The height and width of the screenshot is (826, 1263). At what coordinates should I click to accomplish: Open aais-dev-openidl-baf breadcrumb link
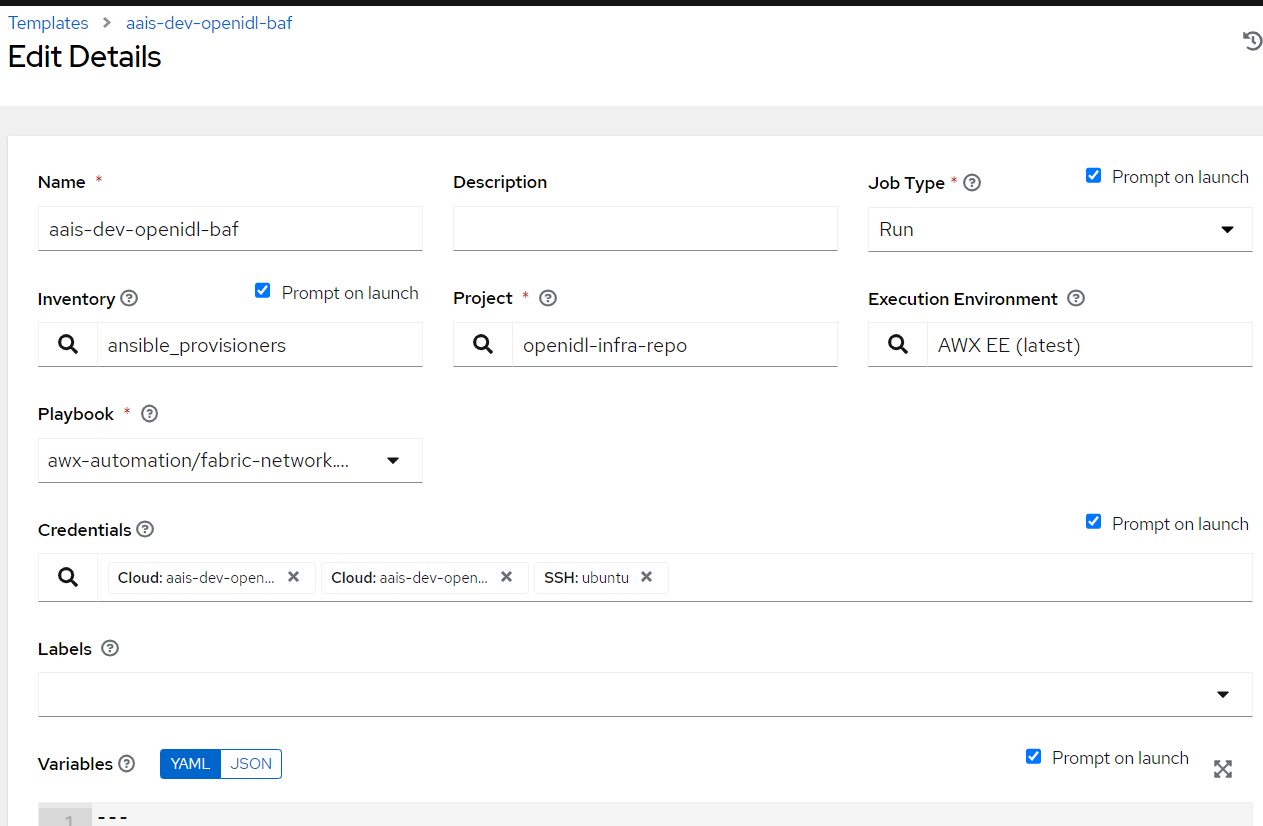(209, 23)
